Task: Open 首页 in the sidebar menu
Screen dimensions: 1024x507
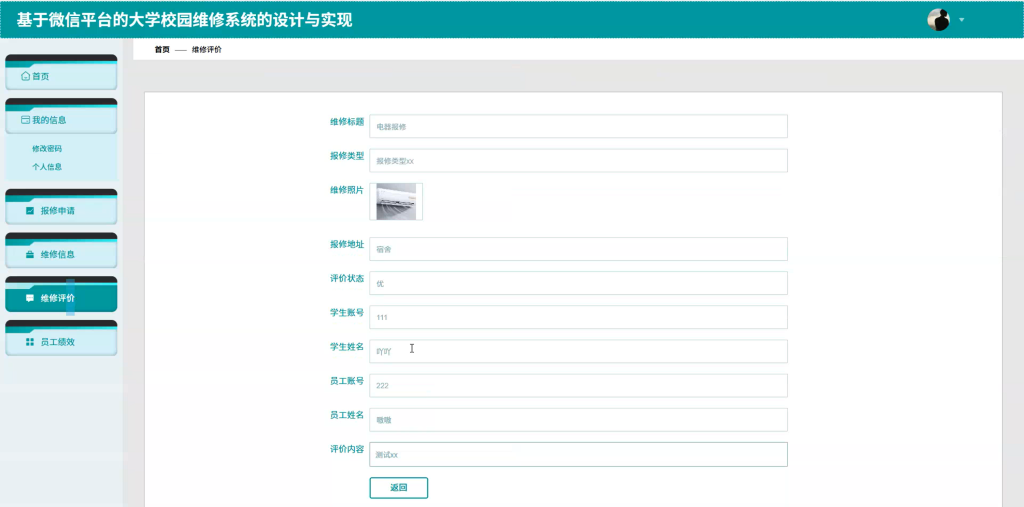Action: coord(61,73)
